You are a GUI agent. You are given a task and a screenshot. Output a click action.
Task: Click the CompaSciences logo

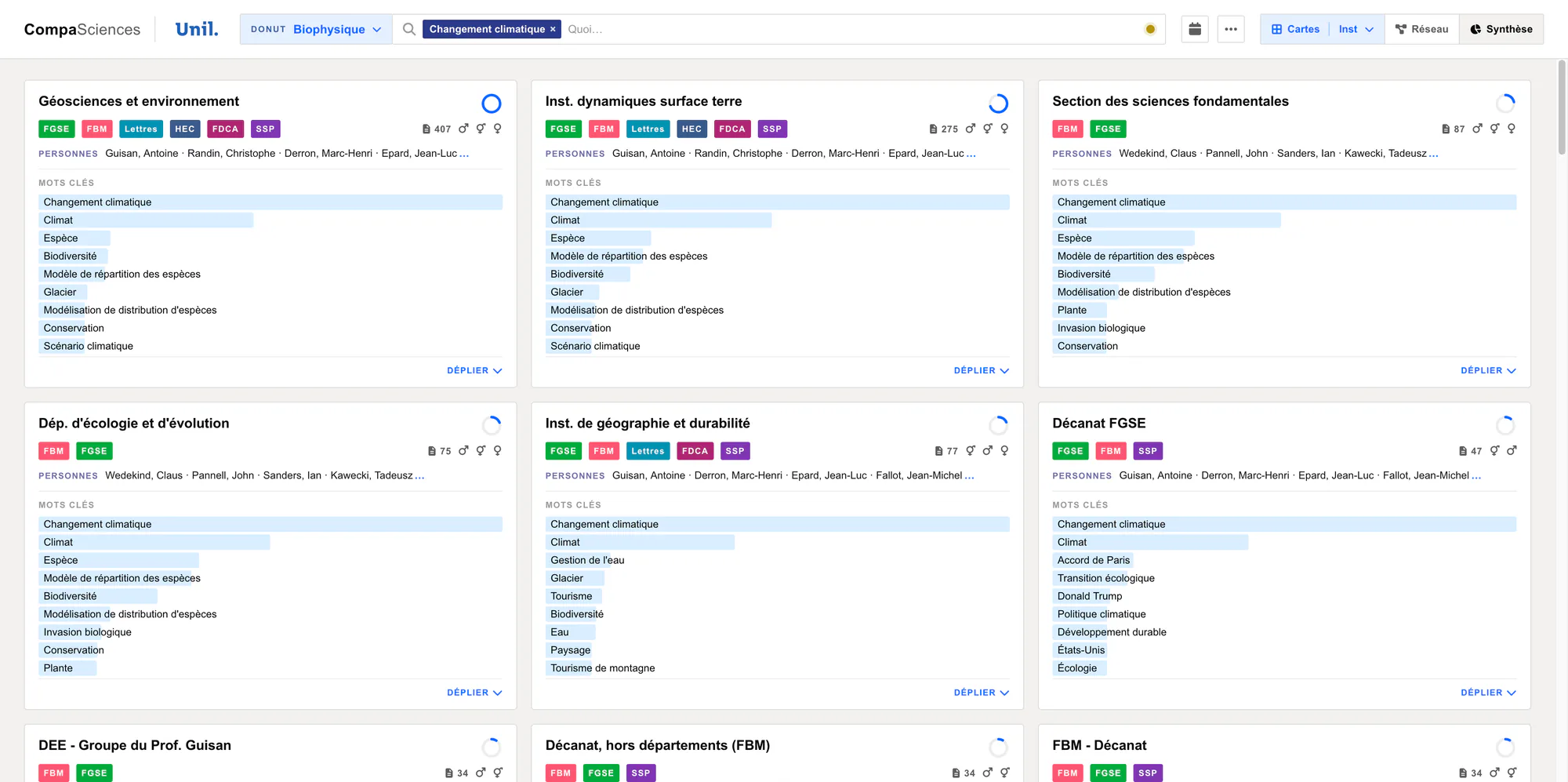click(82, 29)
